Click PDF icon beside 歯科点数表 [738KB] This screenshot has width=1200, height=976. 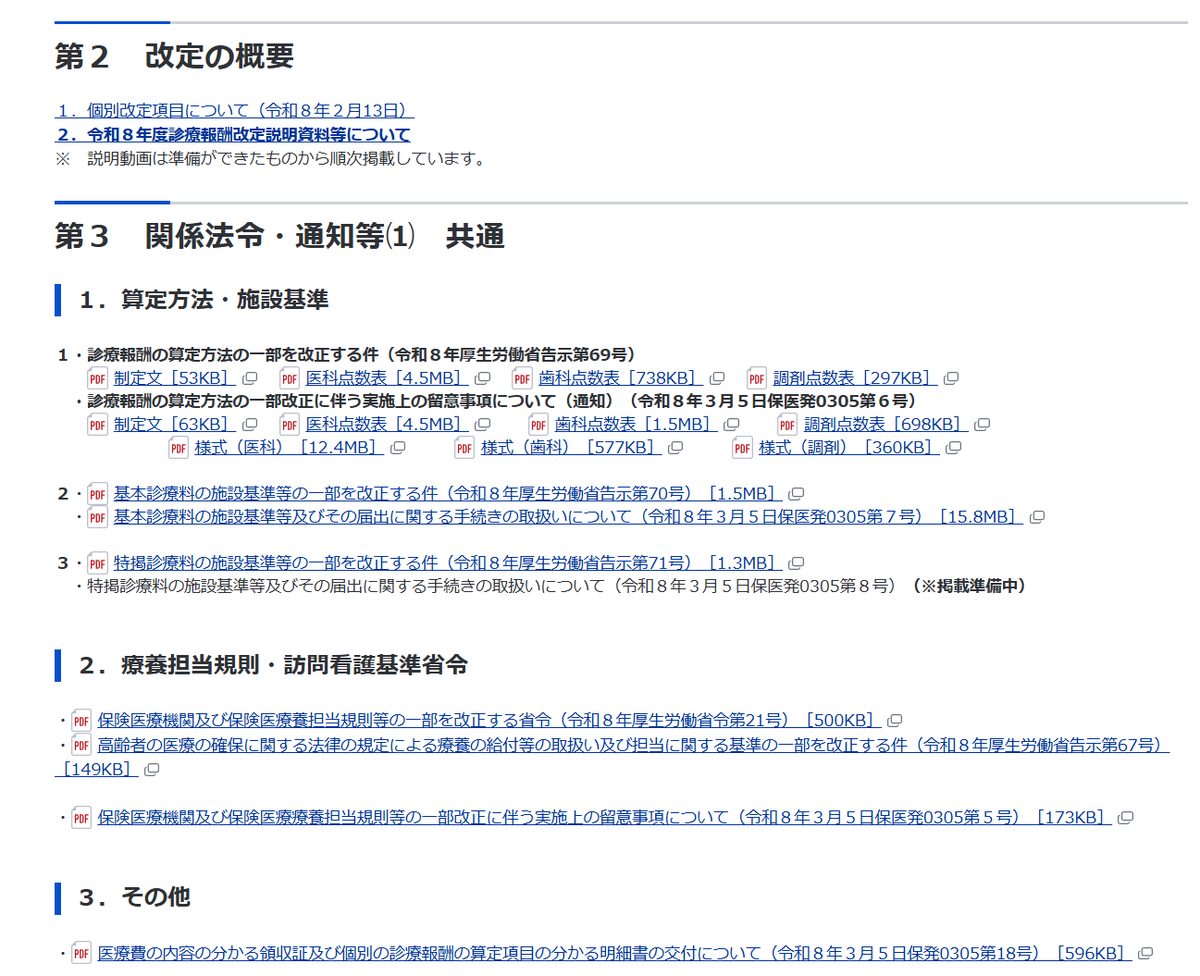[x=522, y=378]
